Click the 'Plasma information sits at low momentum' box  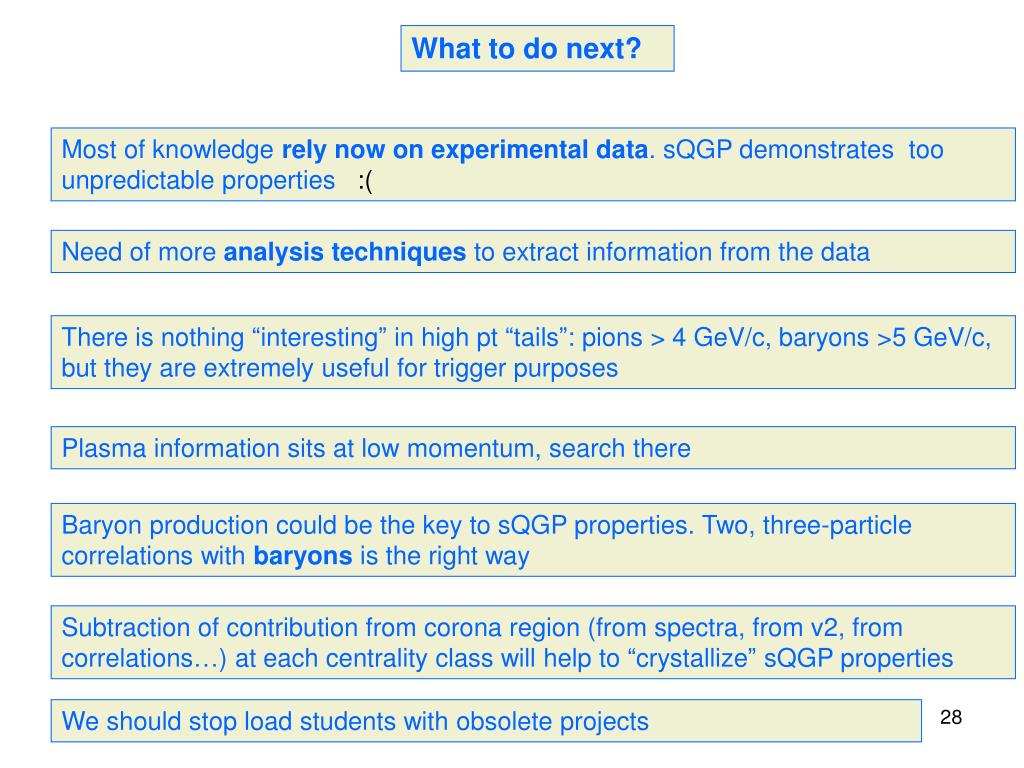[x=533, y=448]
